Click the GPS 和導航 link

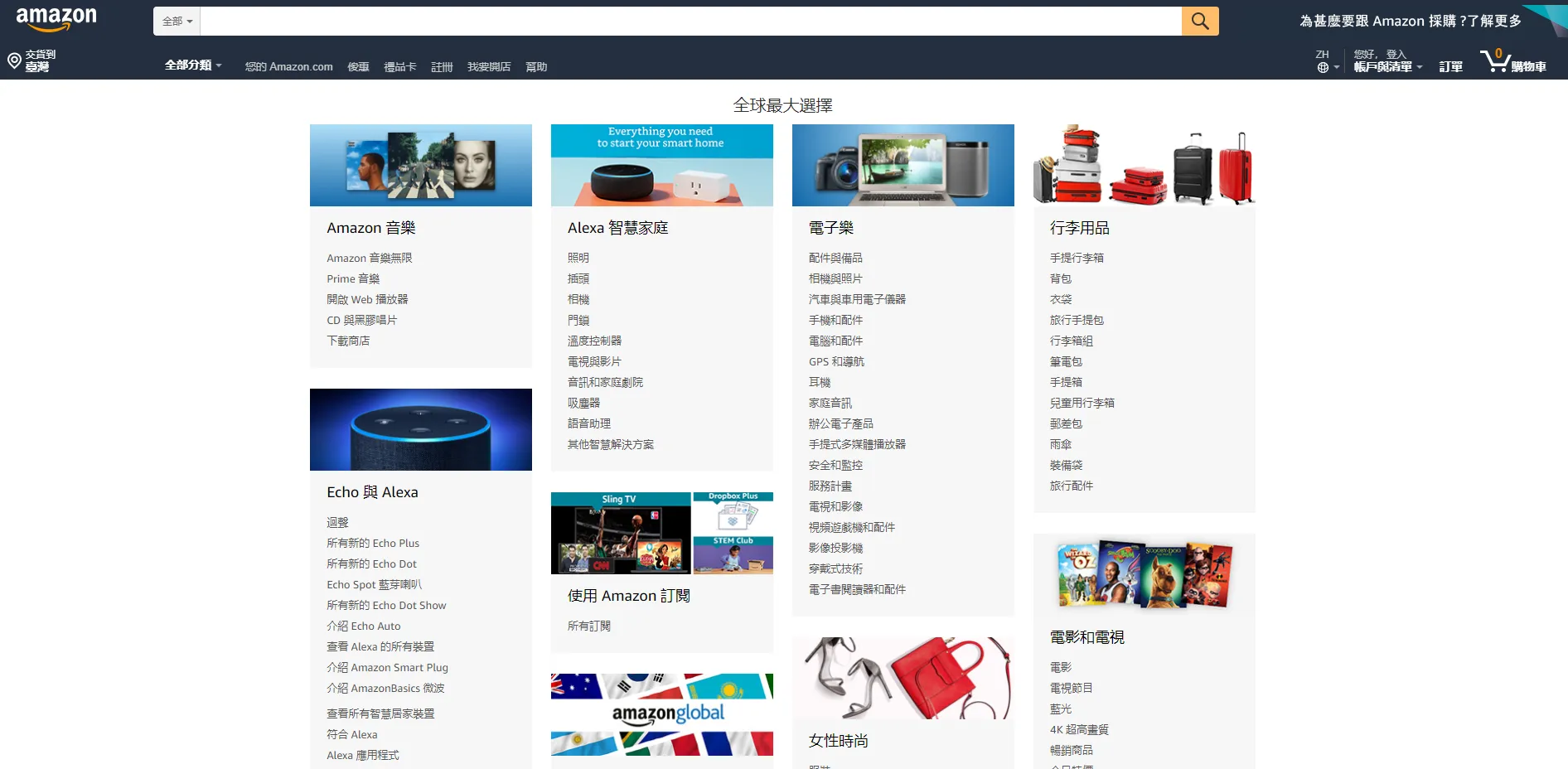837,362
